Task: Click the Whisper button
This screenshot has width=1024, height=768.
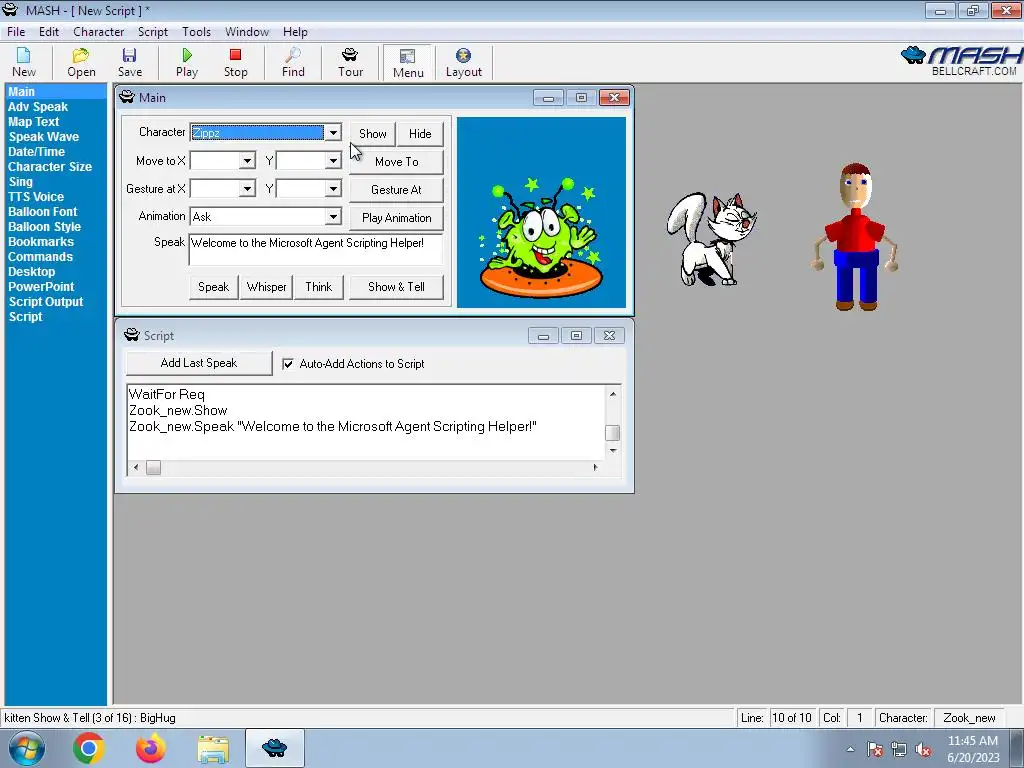Action: [x=266, y=287]
